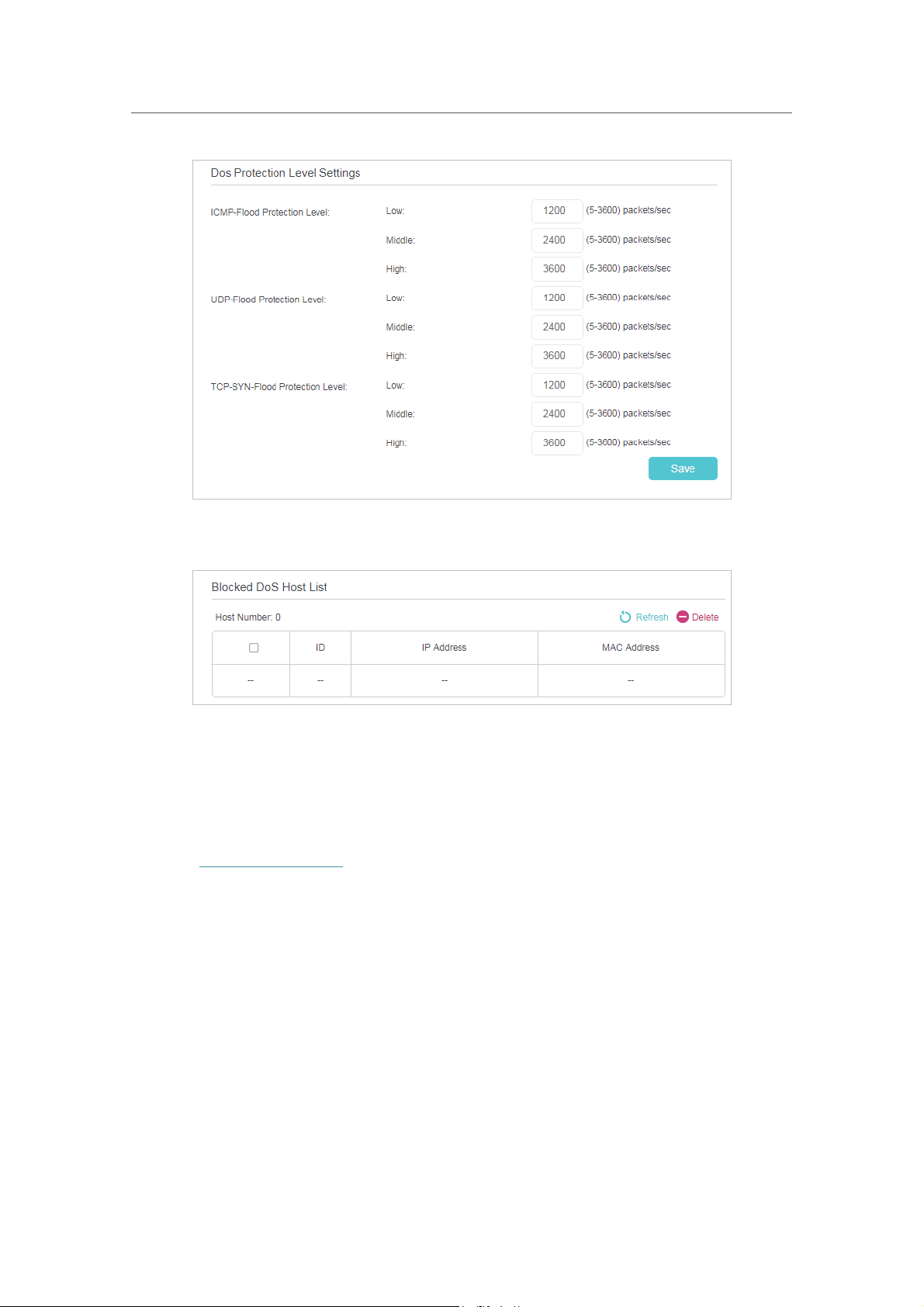Edit TCP-SYN-Flood Middle packets field
This screenshot has height=1307, width=924.
pyautogui.click(x=557, y=414)
